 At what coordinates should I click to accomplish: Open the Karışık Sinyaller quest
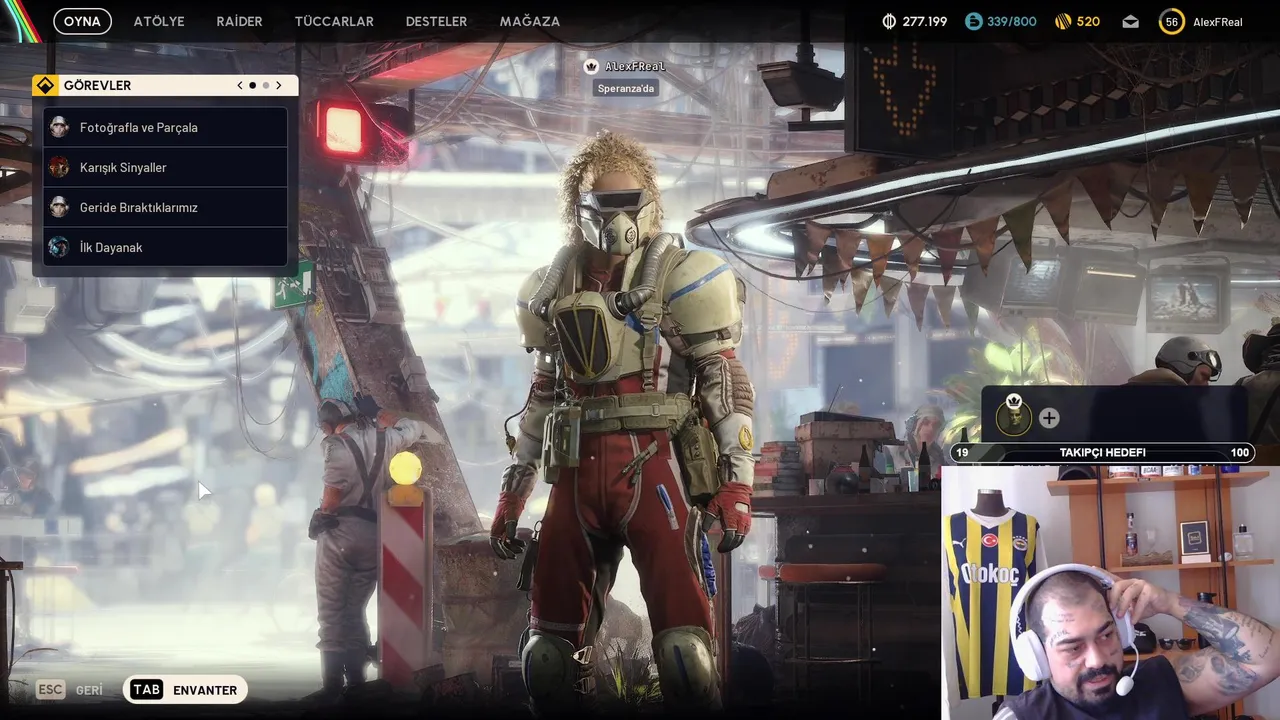165,167
